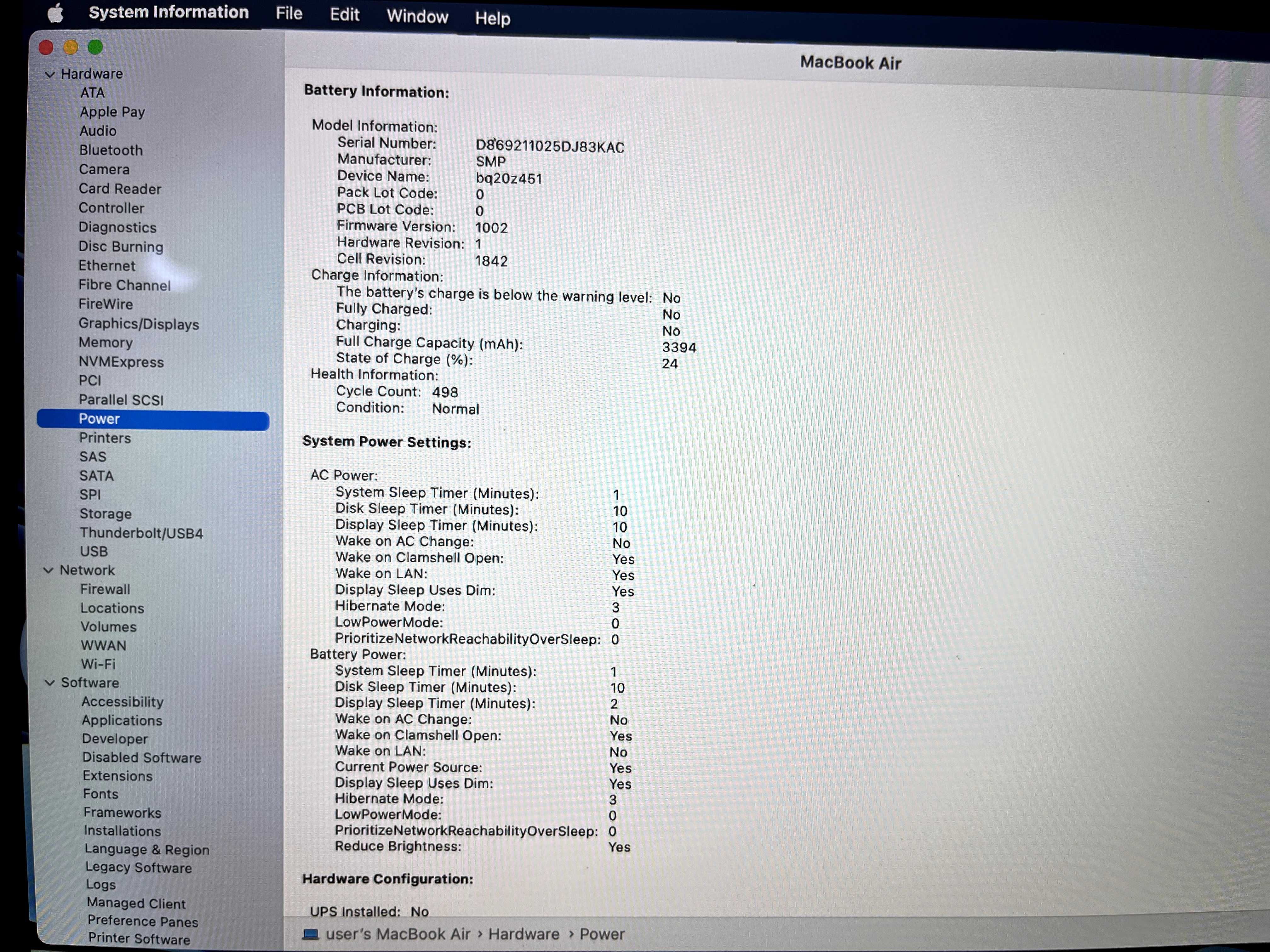Select Legacy Software in the sidebar
Viewport: 1270px width, 952px height.
click(138, 868)
